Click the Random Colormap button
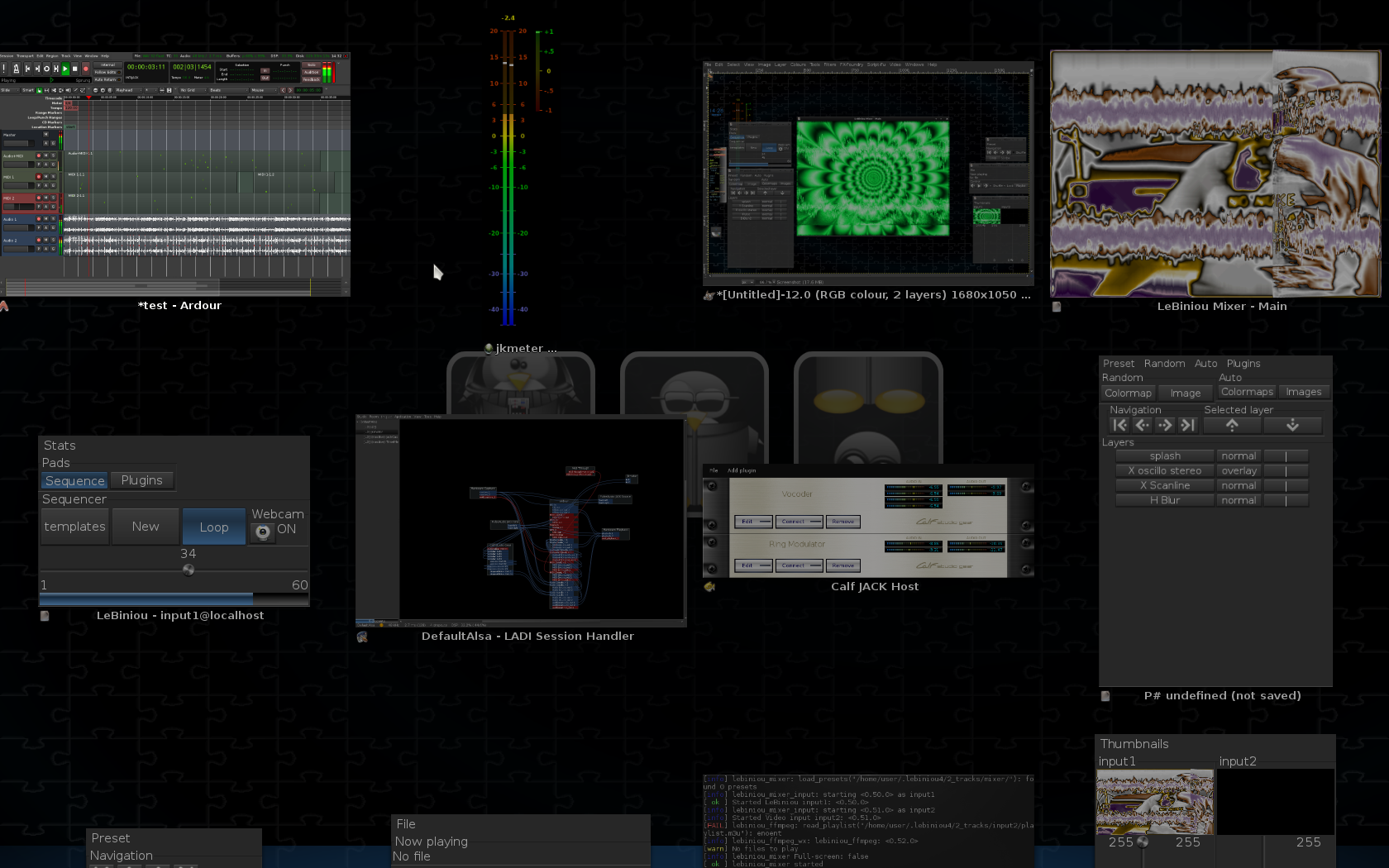The image size is (1389, 868). (1128, 393)
